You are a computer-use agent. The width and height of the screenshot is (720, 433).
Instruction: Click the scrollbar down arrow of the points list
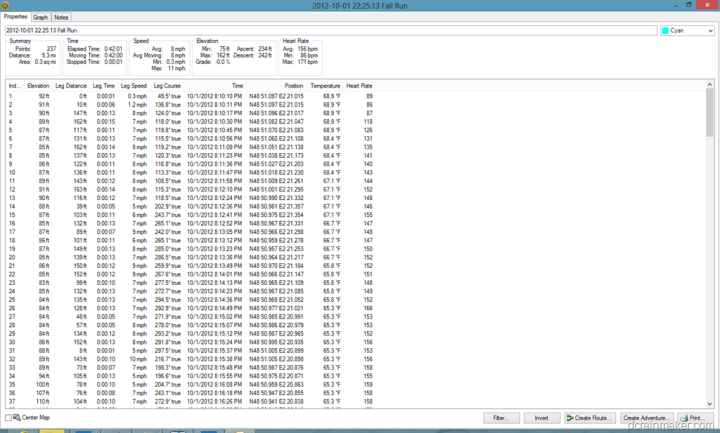pyautogui.click(x=709, y=404)
